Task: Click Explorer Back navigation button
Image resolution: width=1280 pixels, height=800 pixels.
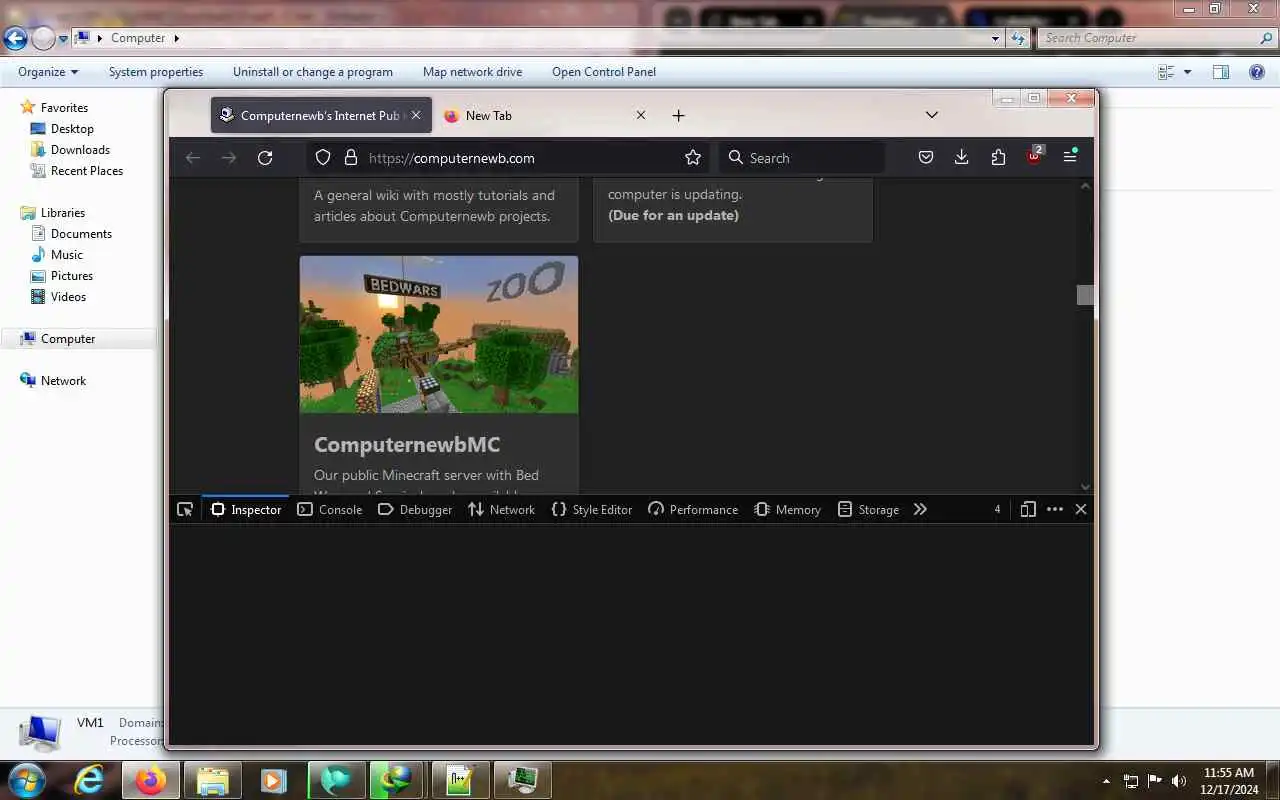Action: pos(15,38)
